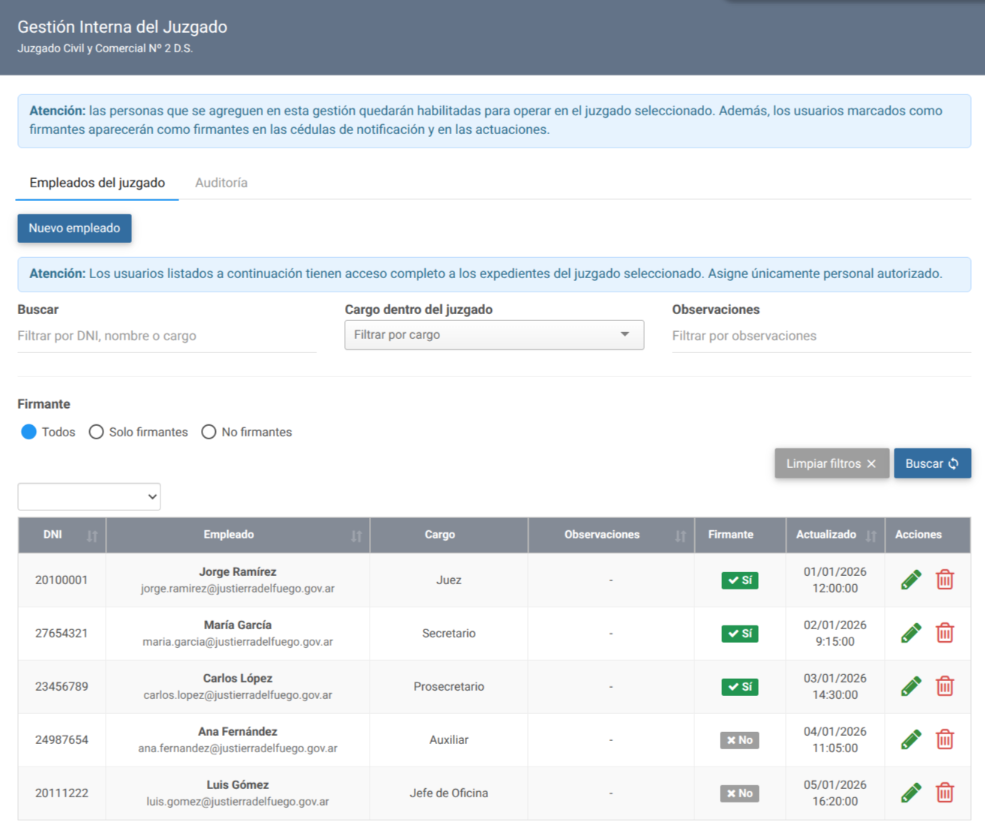Expand the empty select box above the table
Screen dimensions: 985x824
(89, 496)
